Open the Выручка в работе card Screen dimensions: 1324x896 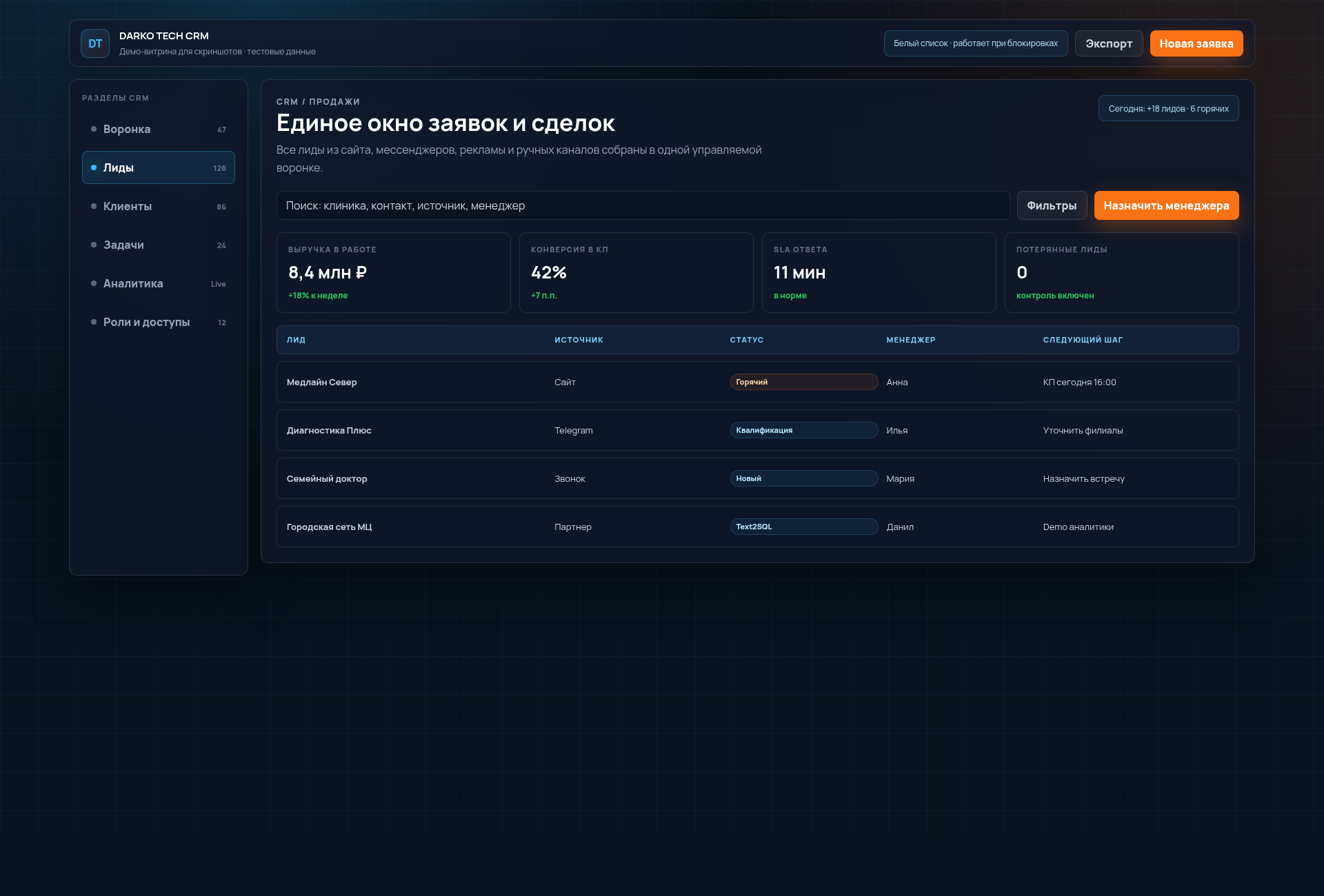coord(394,272)
